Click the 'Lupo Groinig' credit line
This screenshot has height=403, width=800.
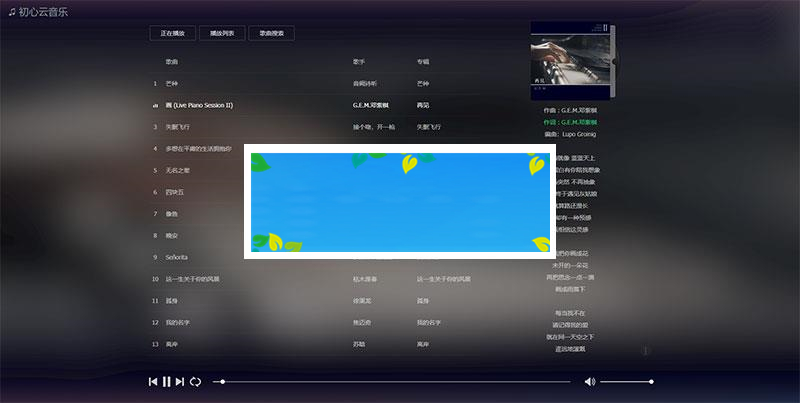(x=570, y=134)
